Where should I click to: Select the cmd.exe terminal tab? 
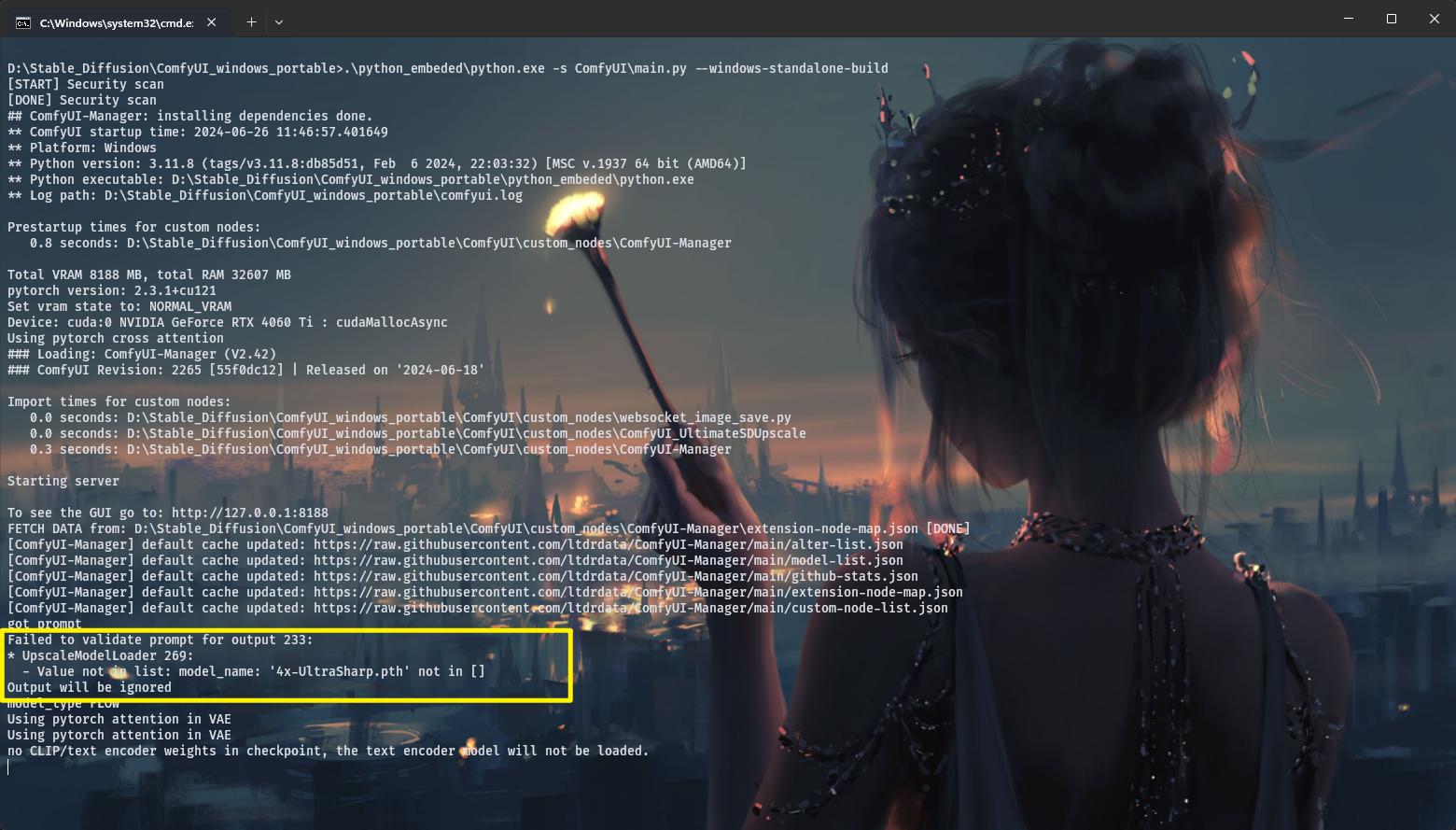pyautogui.click(x=117, y=22)
